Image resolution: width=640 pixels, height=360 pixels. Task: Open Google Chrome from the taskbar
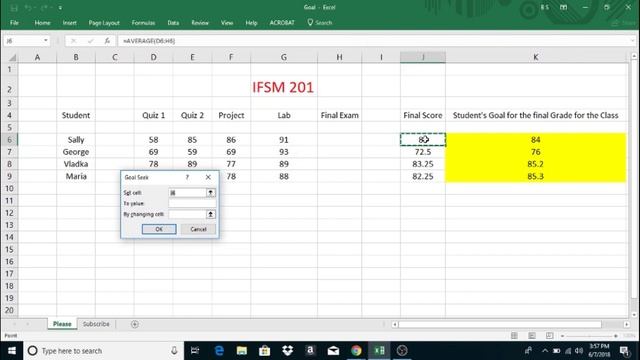pos(356,351)
